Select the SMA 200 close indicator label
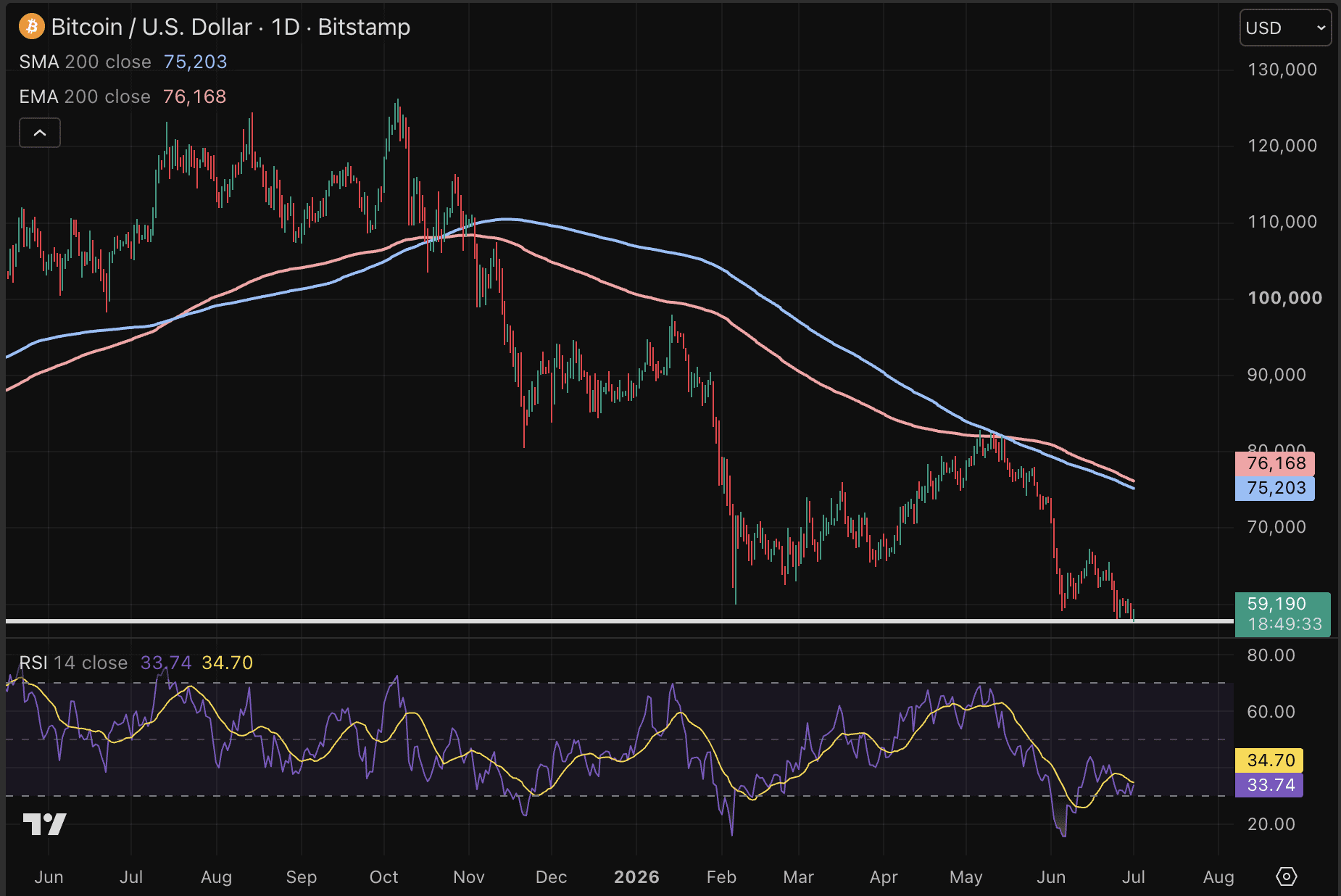The width and height of the screenshot is (1341, 896). click(x=85, y=62)
